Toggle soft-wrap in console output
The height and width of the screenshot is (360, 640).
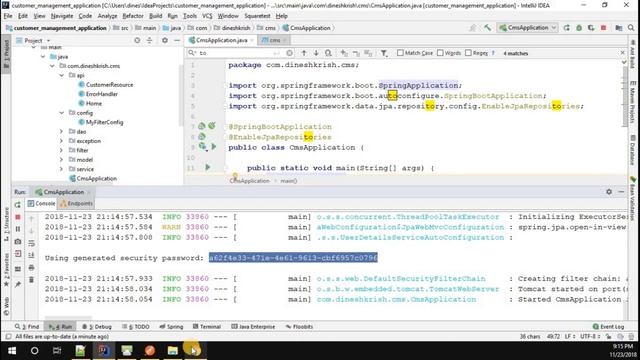click(31, 243)
